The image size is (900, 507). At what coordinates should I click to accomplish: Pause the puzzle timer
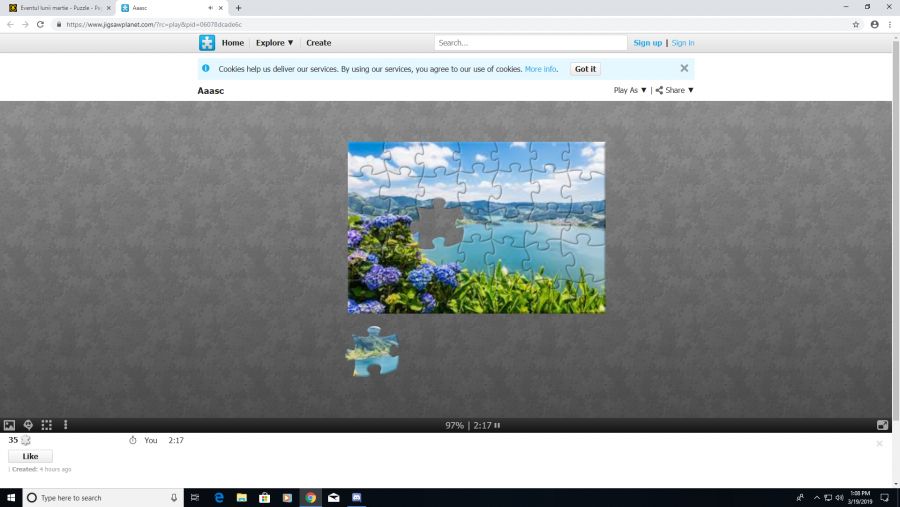[x=497, y=426]
